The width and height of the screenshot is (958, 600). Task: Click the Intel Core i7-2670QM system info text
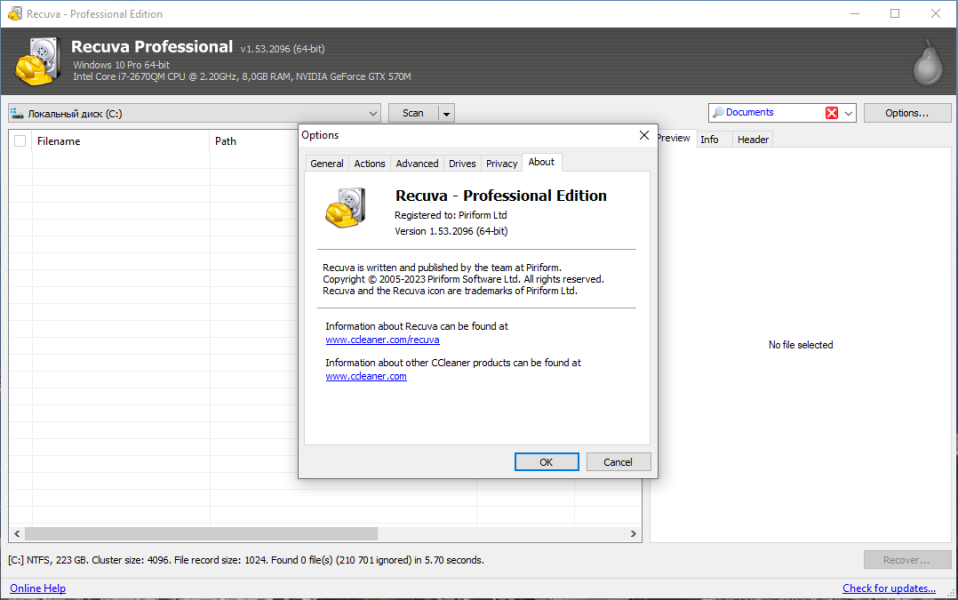click(x=242, y=77)
